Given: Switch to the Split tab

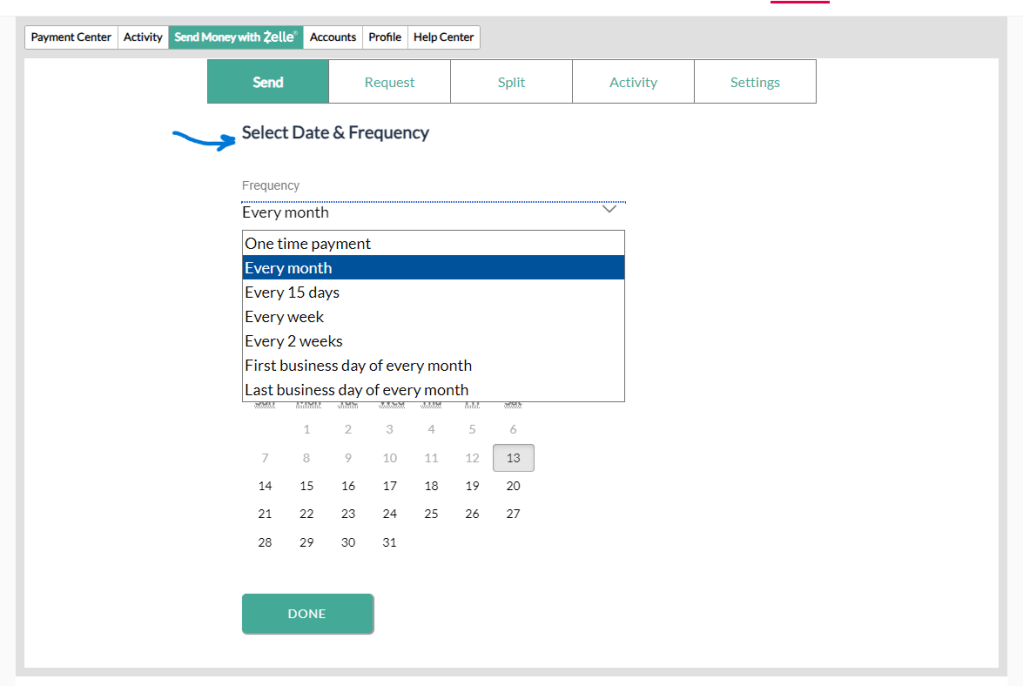Looking at the screenshot, I should tap(511, 82).
